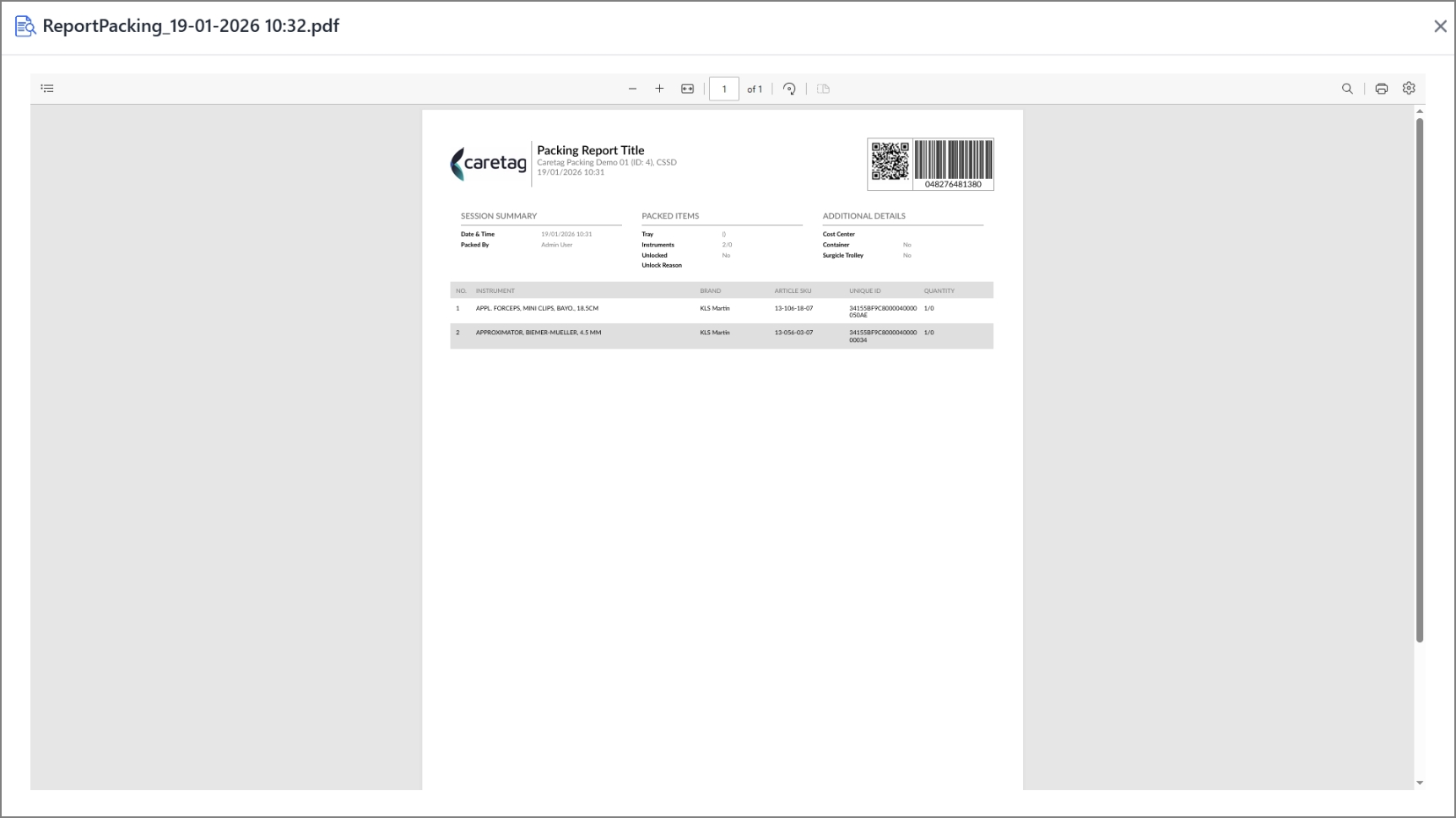
Task: Click the zoom in plus icon
Action: (659, 89)
